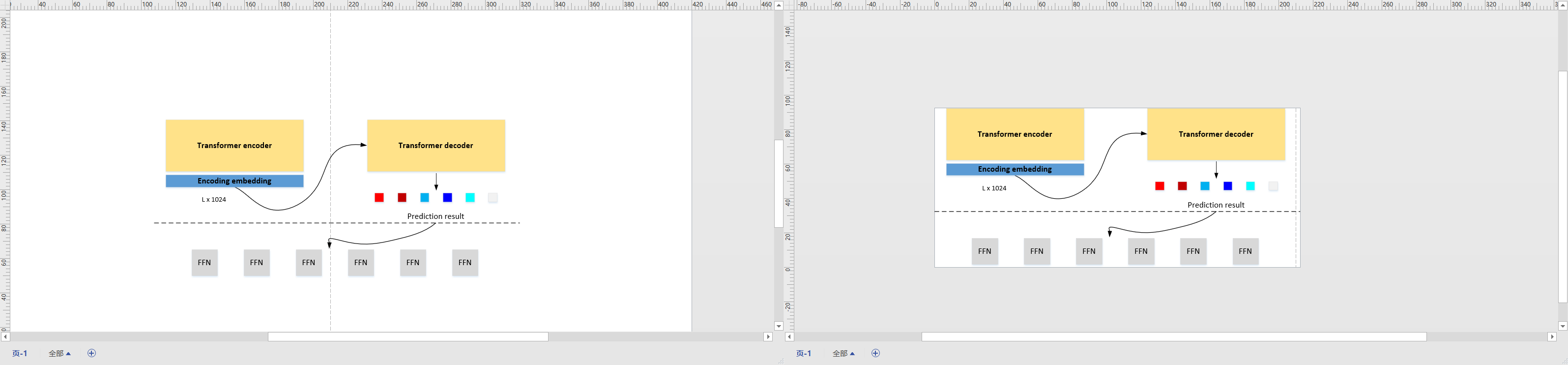The image size is (1568, 365).
Task: Click left window's scroll-up arrow
Action: tap(779, 5)
